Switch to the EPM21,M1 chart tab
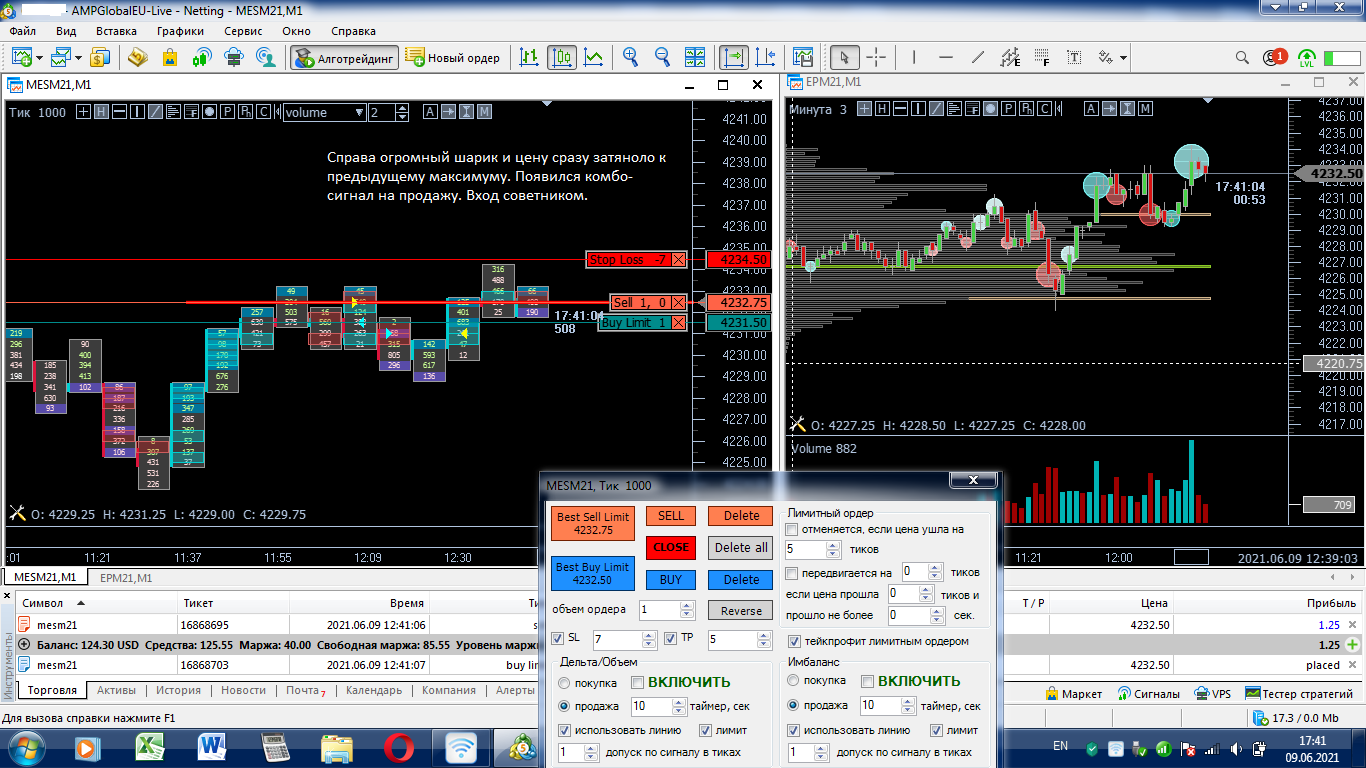Image resolution: width=1366 pixels, height=768 pixels. click(126, 577)
